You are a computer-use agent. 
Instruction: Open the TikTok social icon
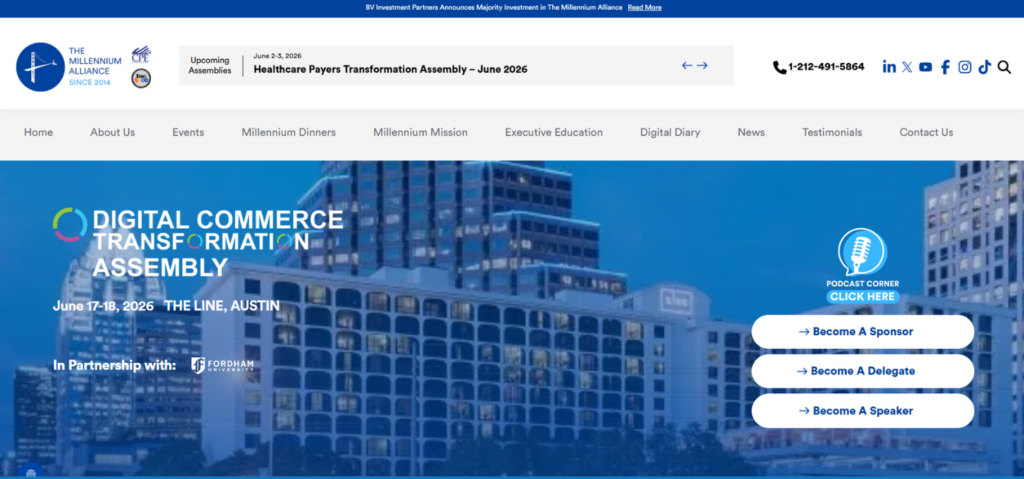point(984,67)
